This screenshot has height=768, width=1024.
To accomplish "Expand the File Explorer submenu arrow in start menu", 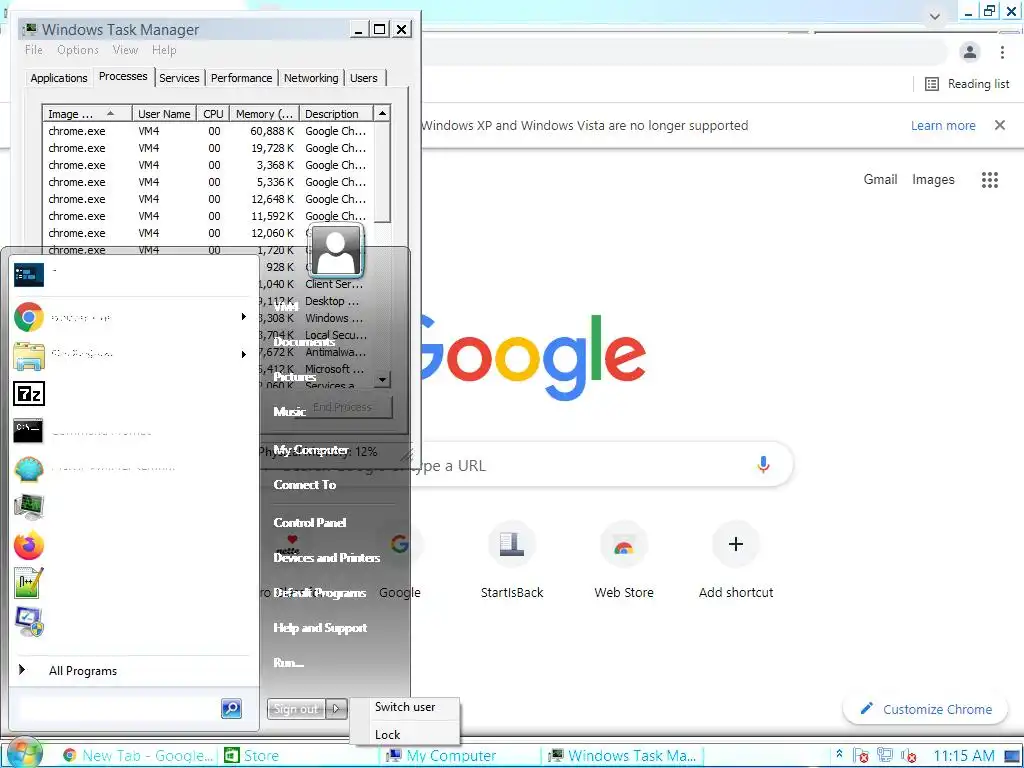I will [244, 354].
